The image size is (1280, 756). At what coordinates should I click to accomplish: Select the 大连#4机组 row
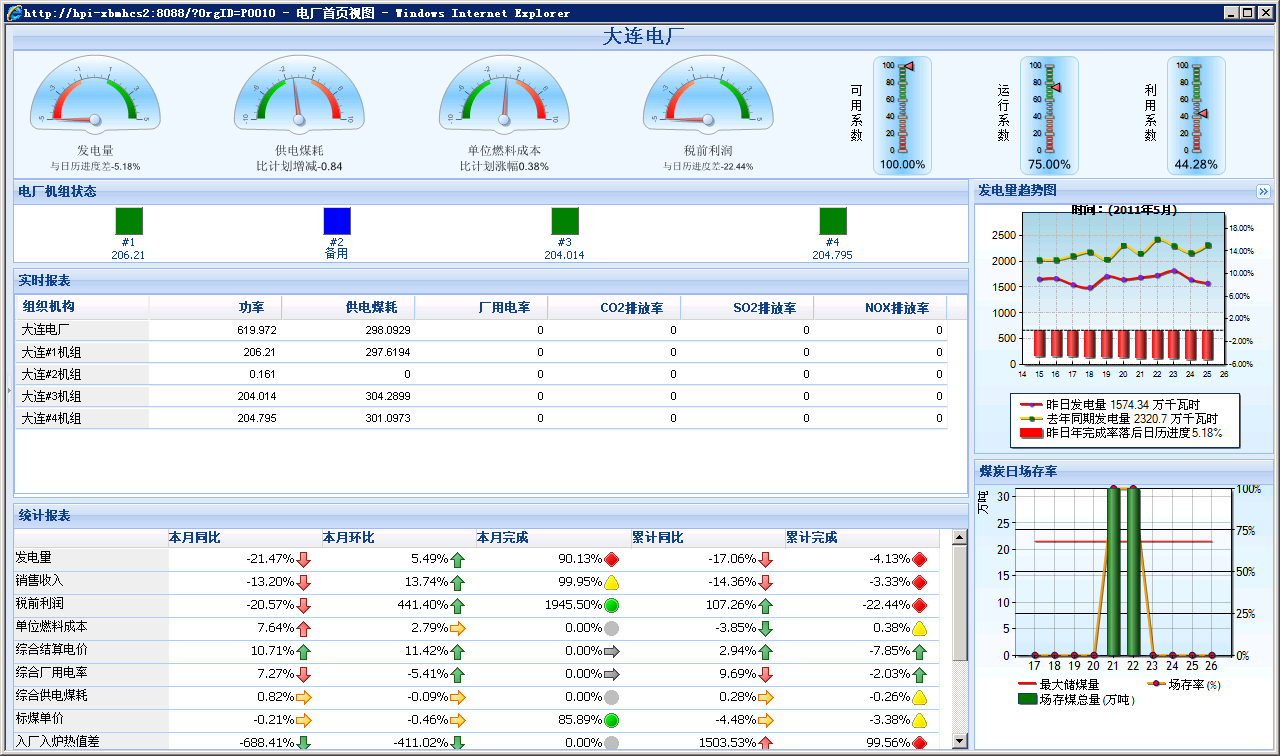coord(481,418)
